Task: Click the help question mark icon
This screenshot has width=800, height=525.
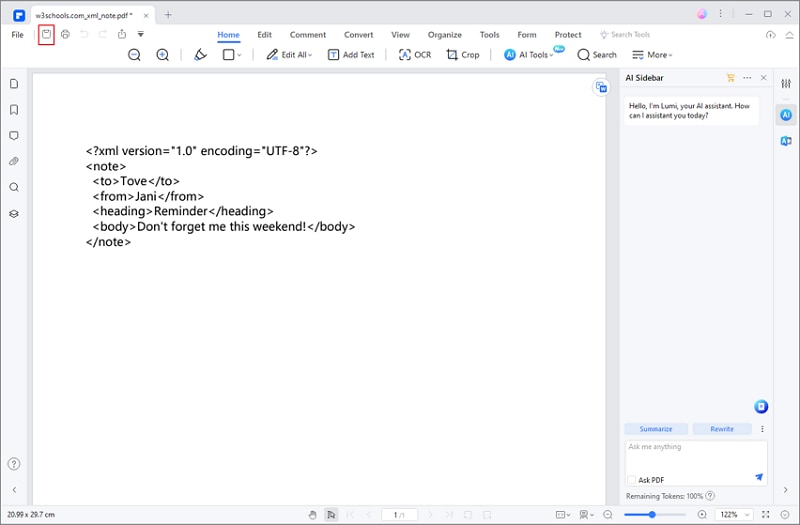Action: [14, 464]
